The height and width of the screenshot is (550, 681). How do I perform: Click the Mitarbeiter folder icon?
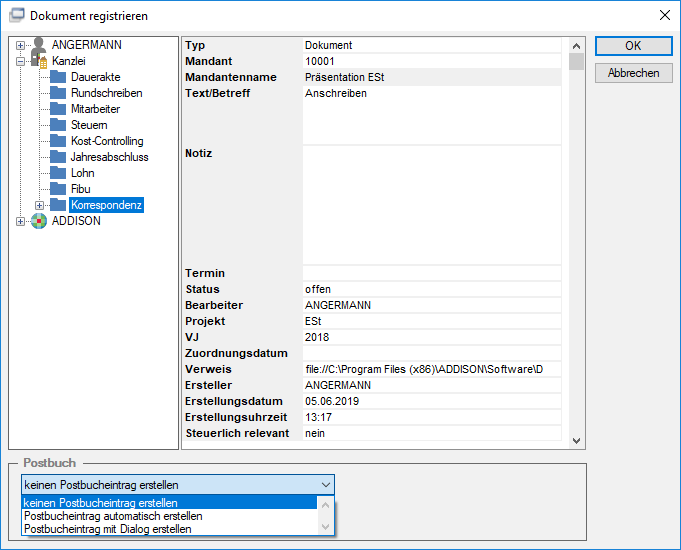(x=58, y=109)
